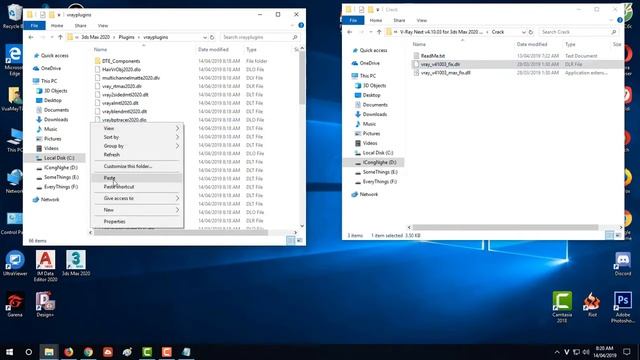Image resolution: width=640 pixels, height=360 pixels.
Task: Open File tab in vrayplugins window
Action: pos(34,25)
